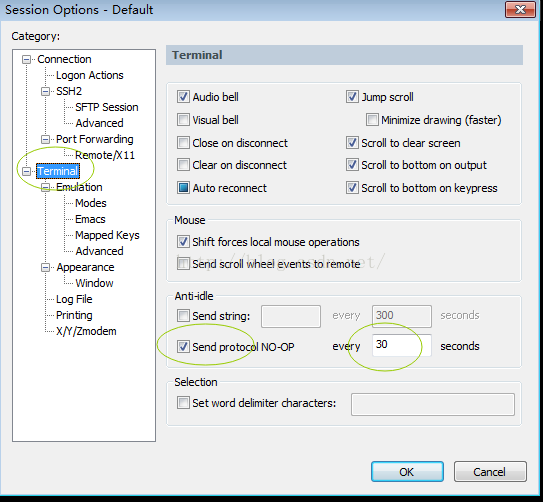The image size is (543, 502).
Task: Select Mapped Keys category
Action: 107,235
